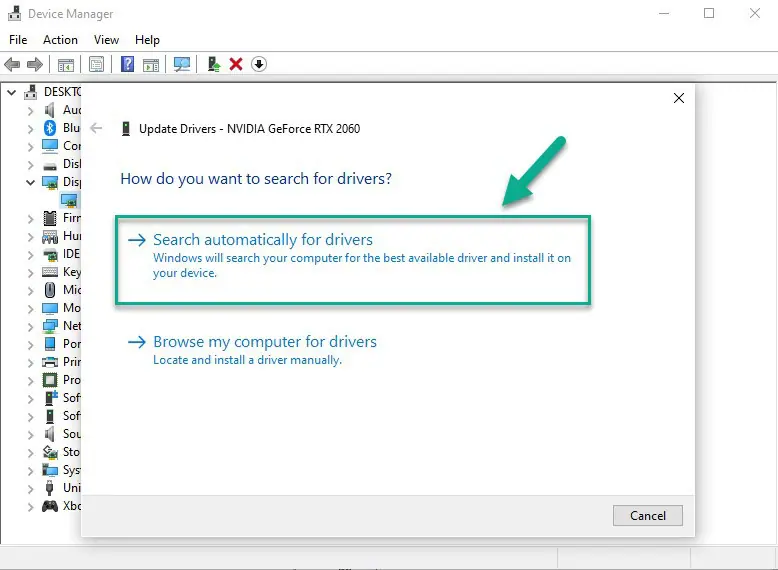Click the Action Pane toolbar icon

pos(151,64)
